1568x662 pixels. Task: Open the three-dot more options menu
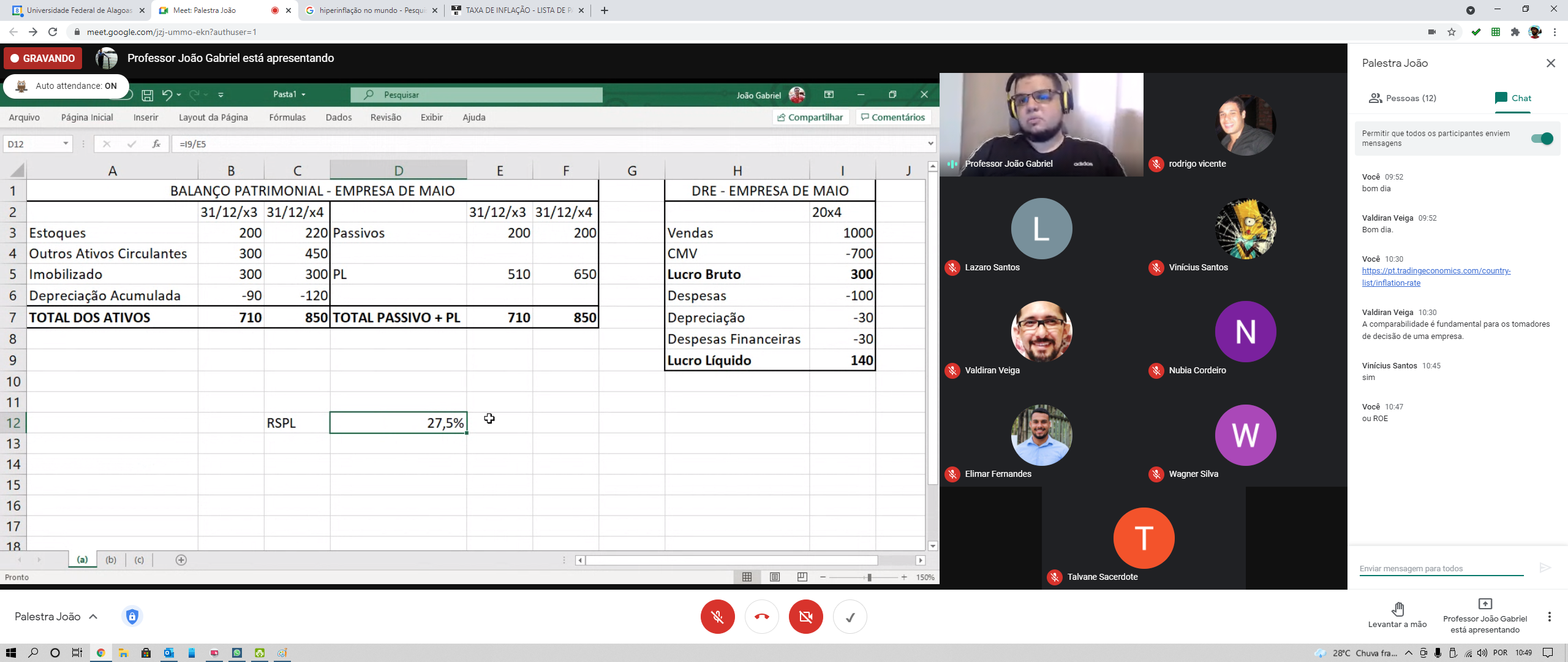(x=1549, y=617)
